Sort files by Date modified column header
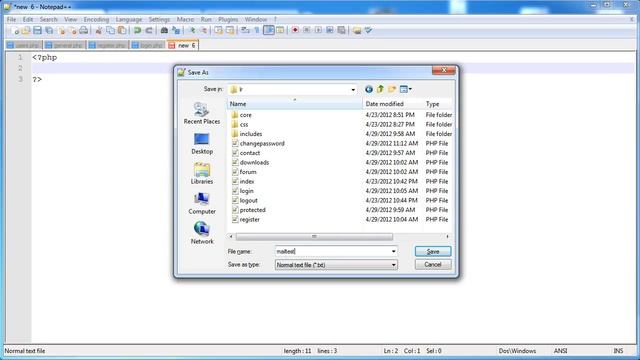 point(392,104)
